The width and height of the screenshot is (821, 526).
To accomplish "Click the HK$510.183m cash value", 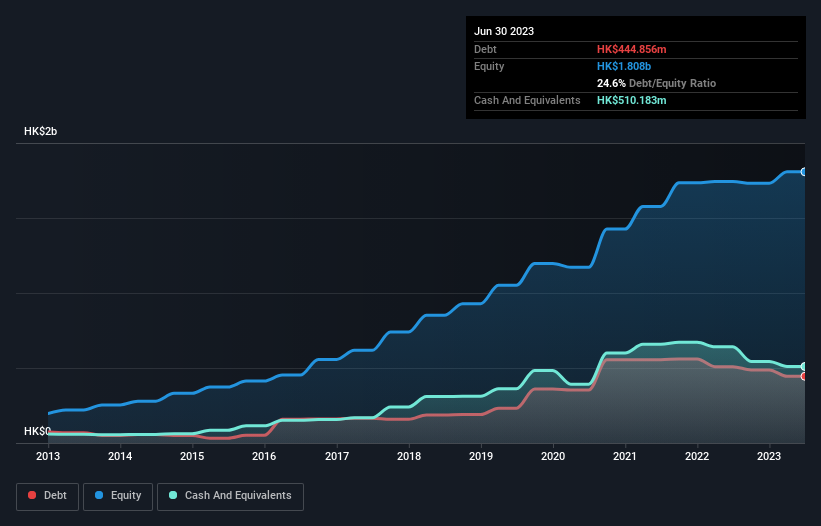I will coord(631,100).
